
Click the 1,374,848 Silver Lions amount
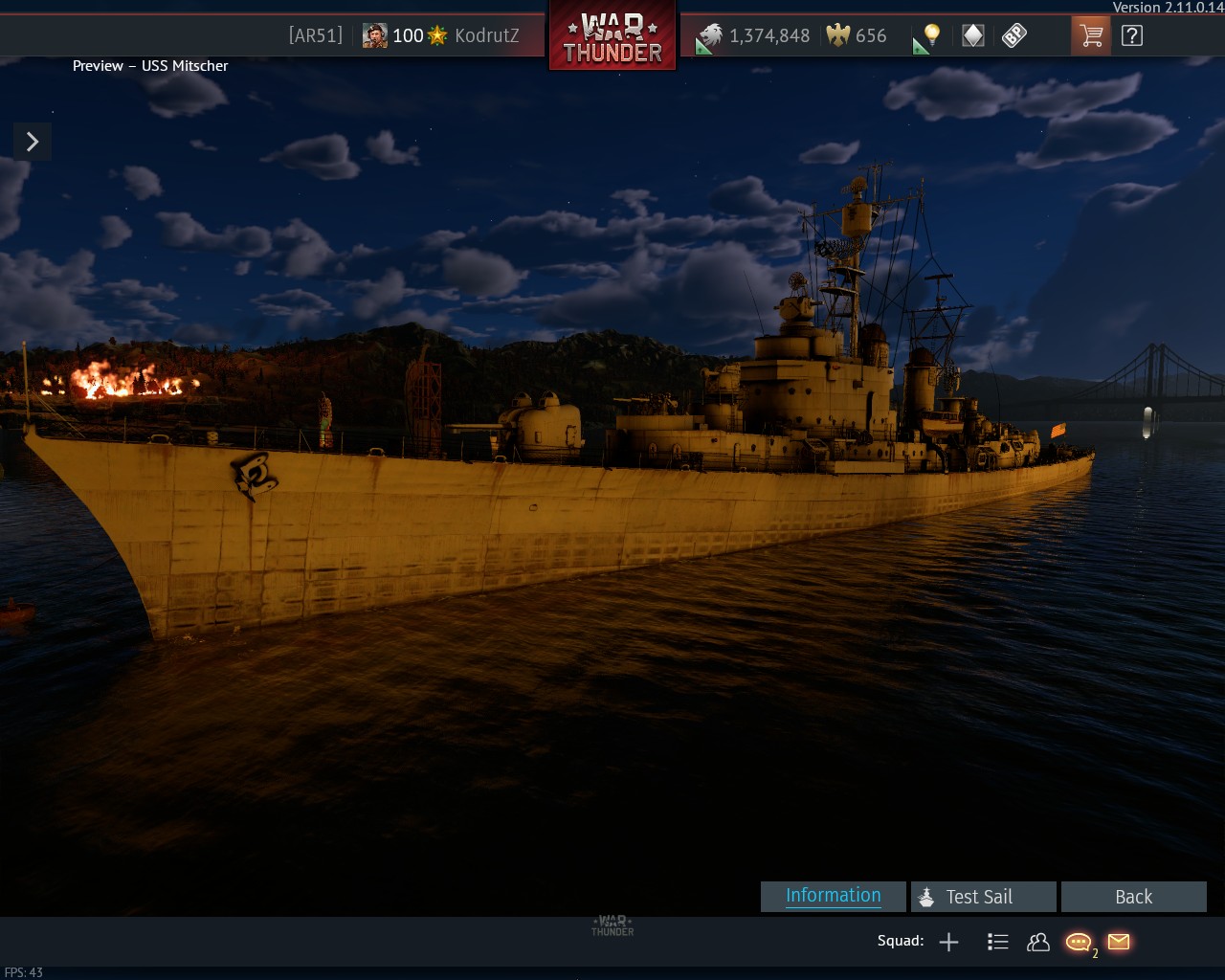click(769, 36)
